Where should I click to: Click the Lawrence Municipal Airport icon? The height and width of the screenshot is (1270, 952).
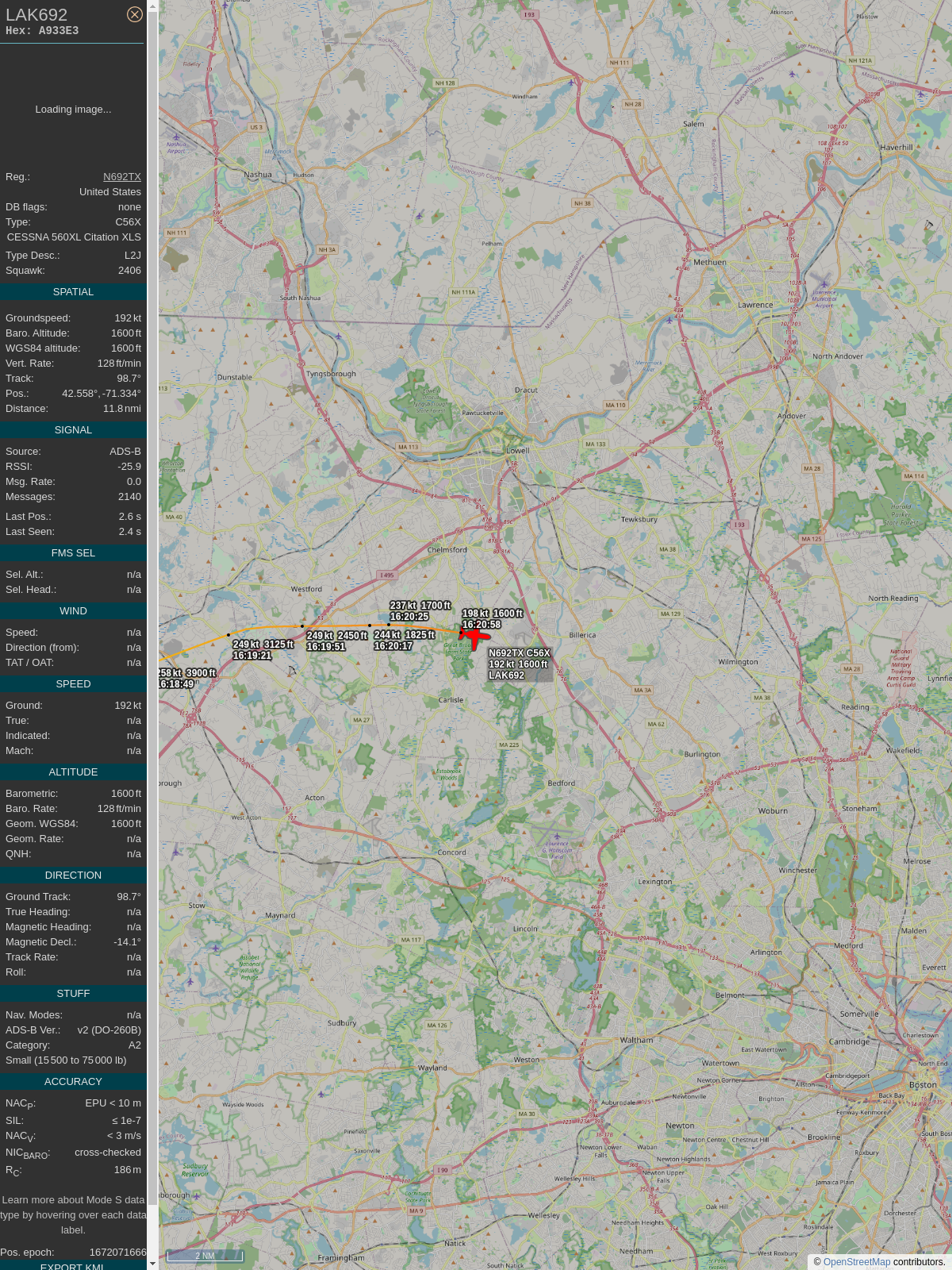coord(823,283)
